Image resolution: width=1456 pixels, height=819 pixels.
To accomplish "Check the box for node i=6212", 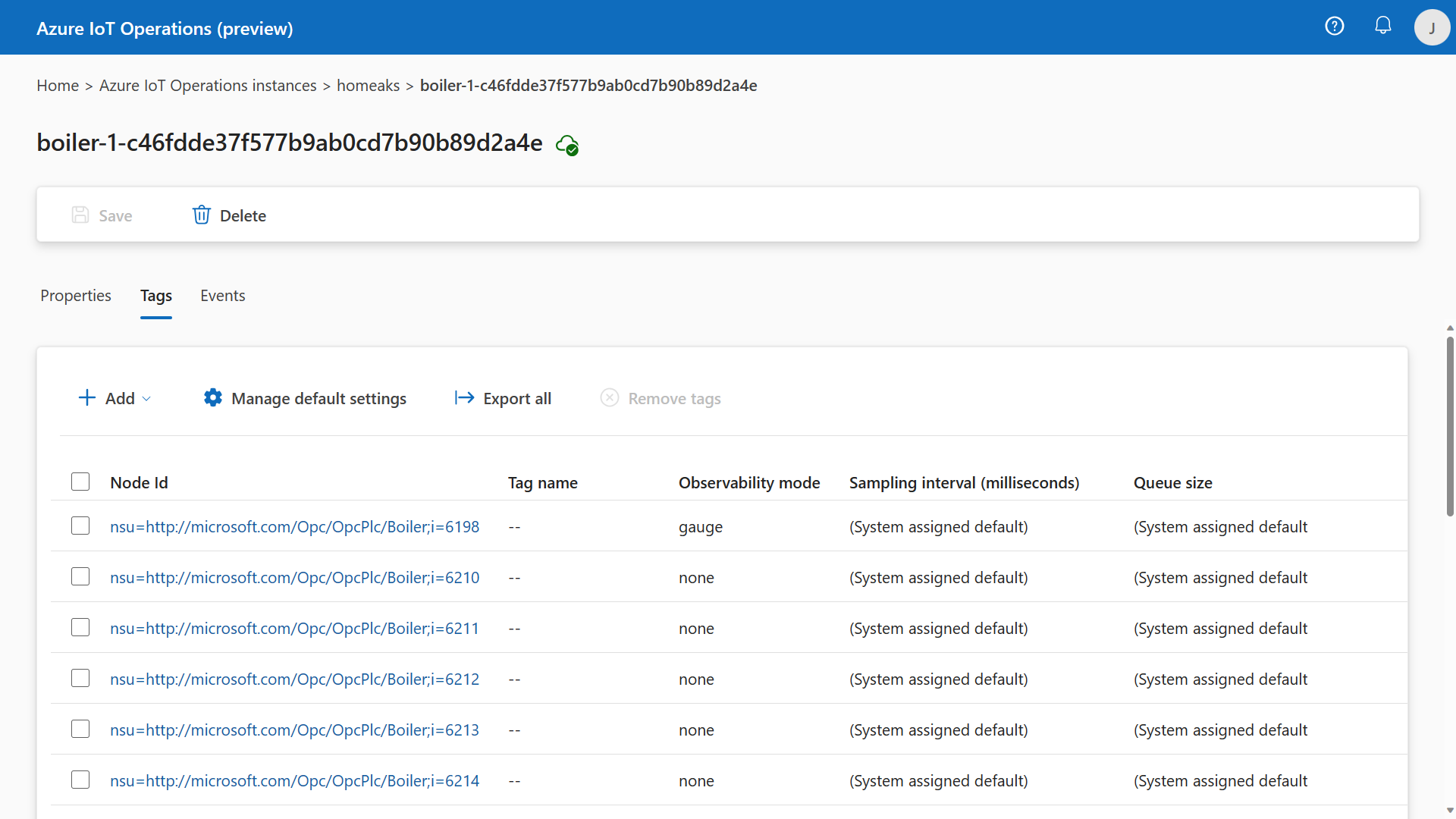I will click(x=80, y=679).
